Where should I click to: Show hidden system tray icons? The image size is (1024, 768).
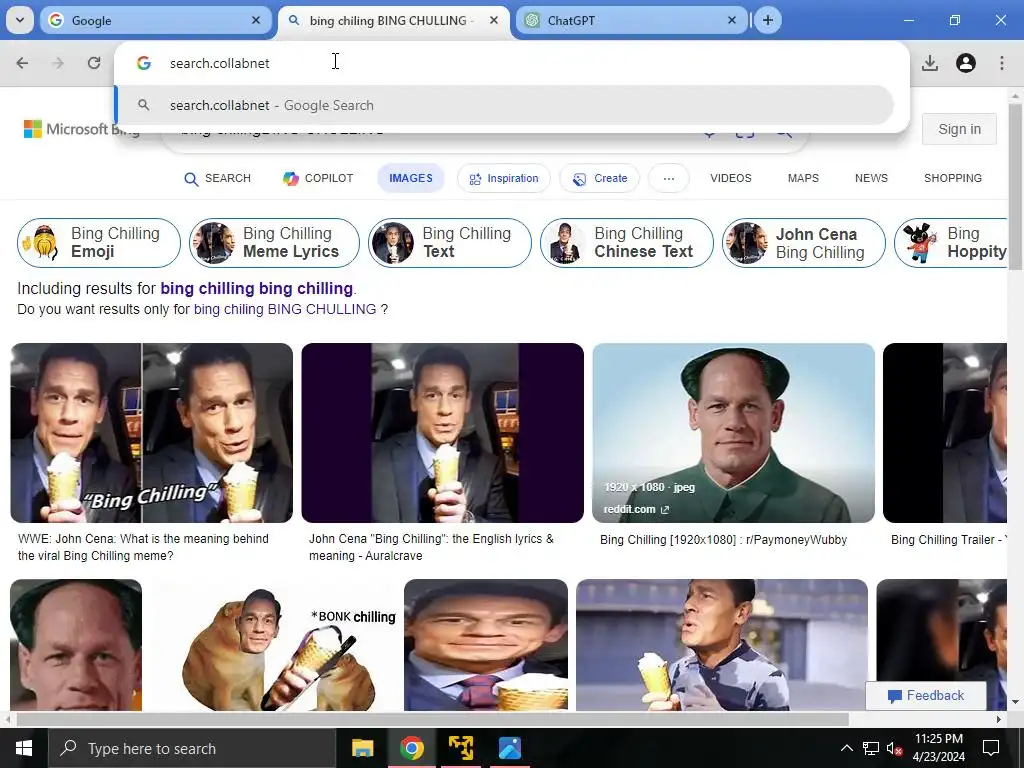coord(846,748)
